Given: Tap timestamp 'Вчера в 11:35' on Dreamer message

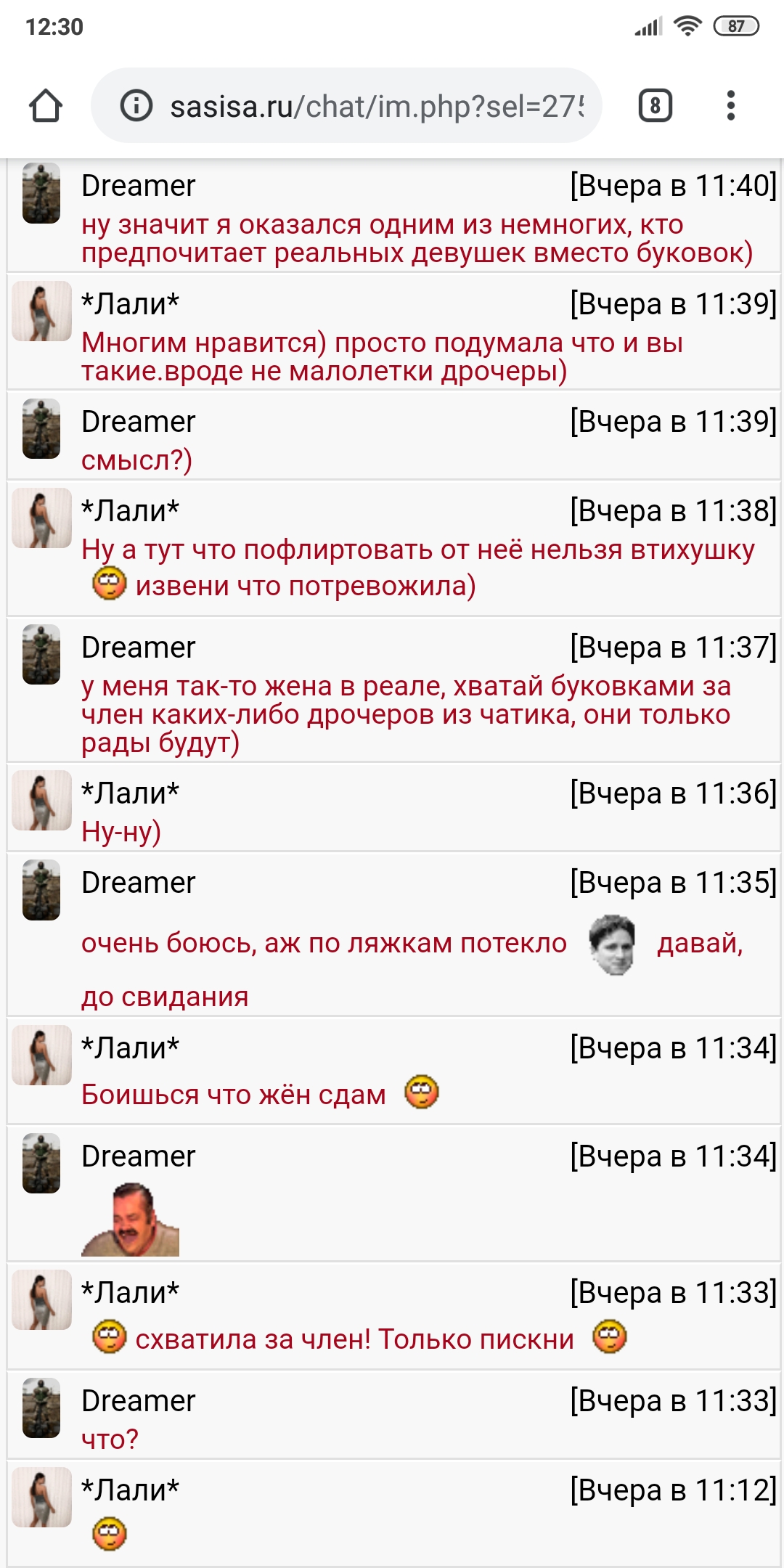Looking at the screenshot, I should pos(673,883).
